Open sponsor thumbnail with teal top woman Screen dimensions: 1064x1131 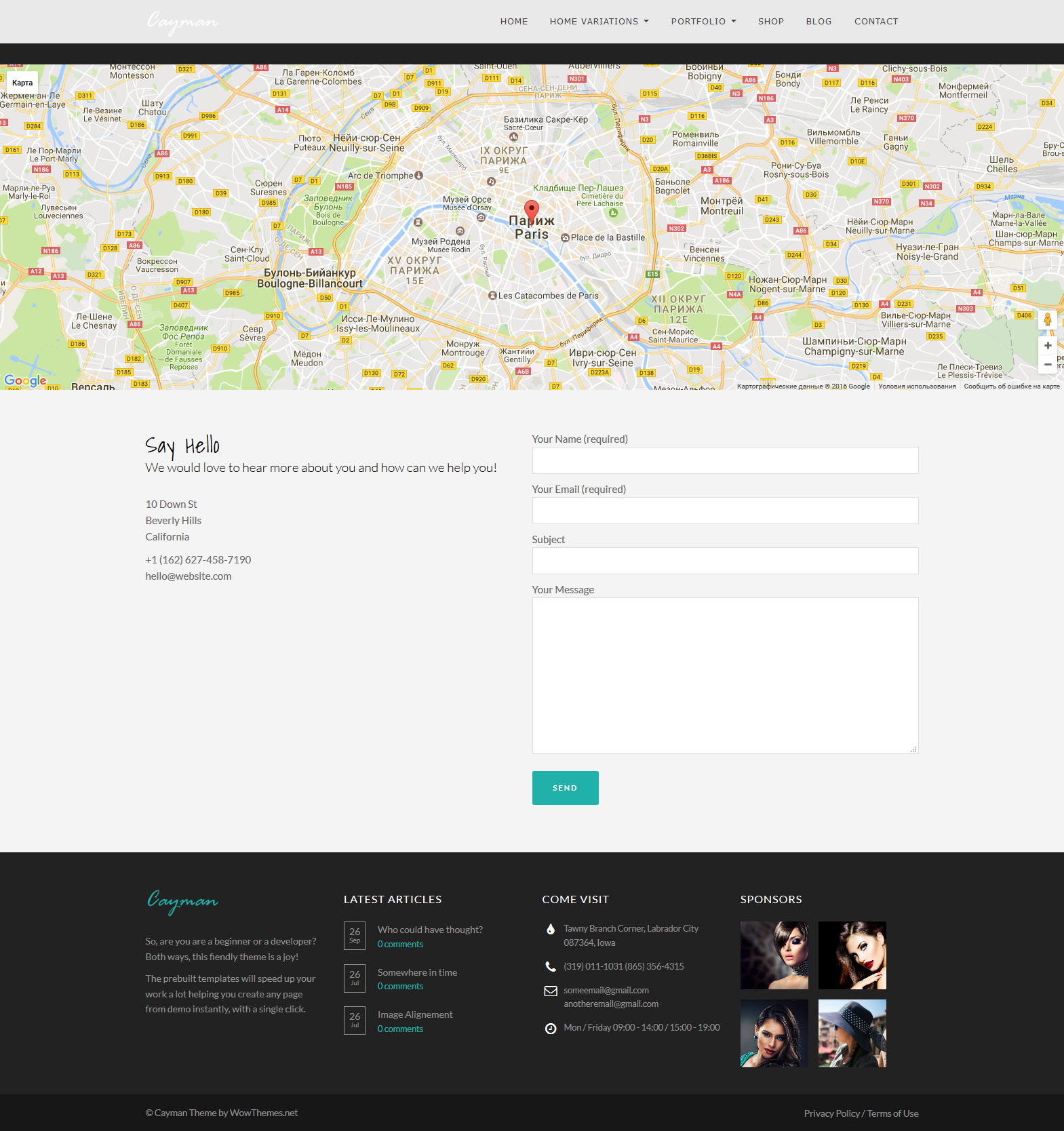pyautogui.click(x=774, y=1033)
